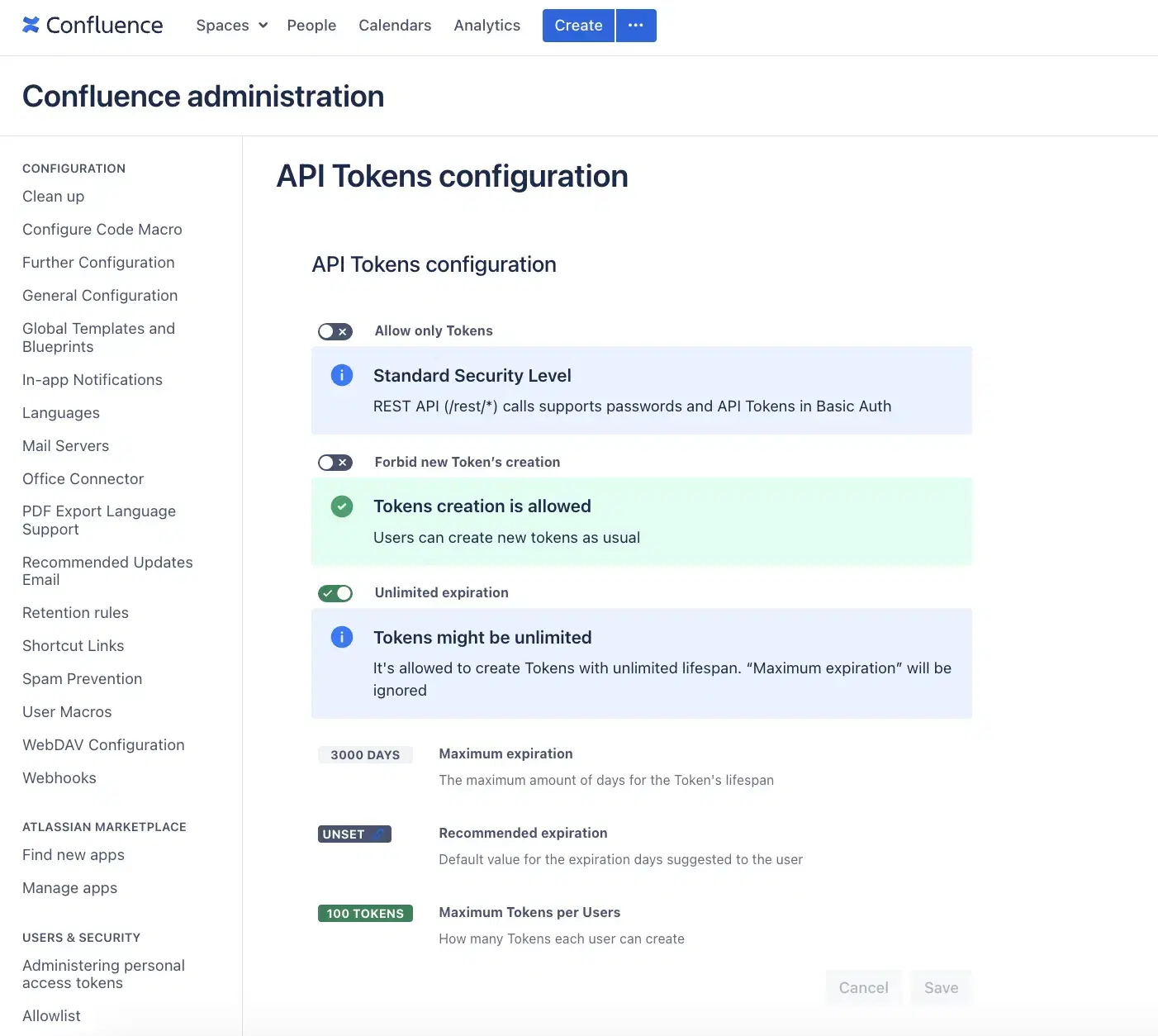
Task: Open Recommended Updates Email settings
Action: 107,571
